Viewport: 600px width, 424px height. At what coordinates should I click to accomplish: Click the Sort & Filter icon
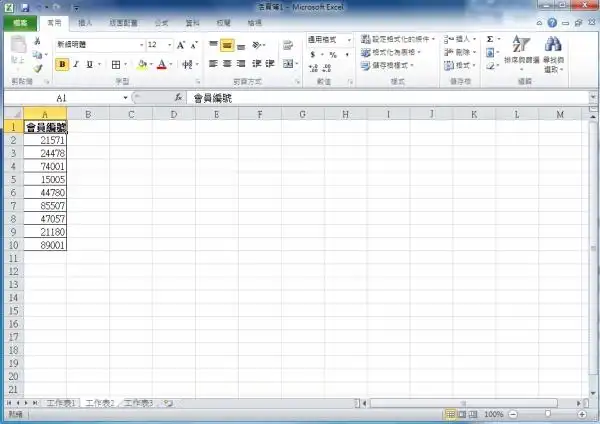coord(520,44)
